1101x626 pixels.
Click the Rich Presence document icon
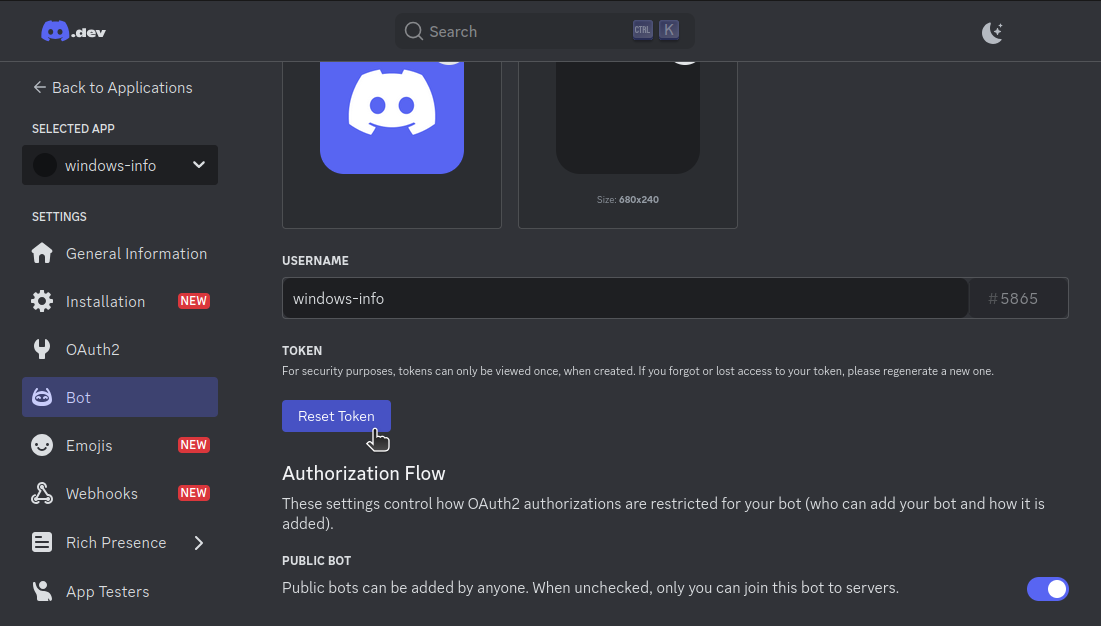tap(42, 542)
